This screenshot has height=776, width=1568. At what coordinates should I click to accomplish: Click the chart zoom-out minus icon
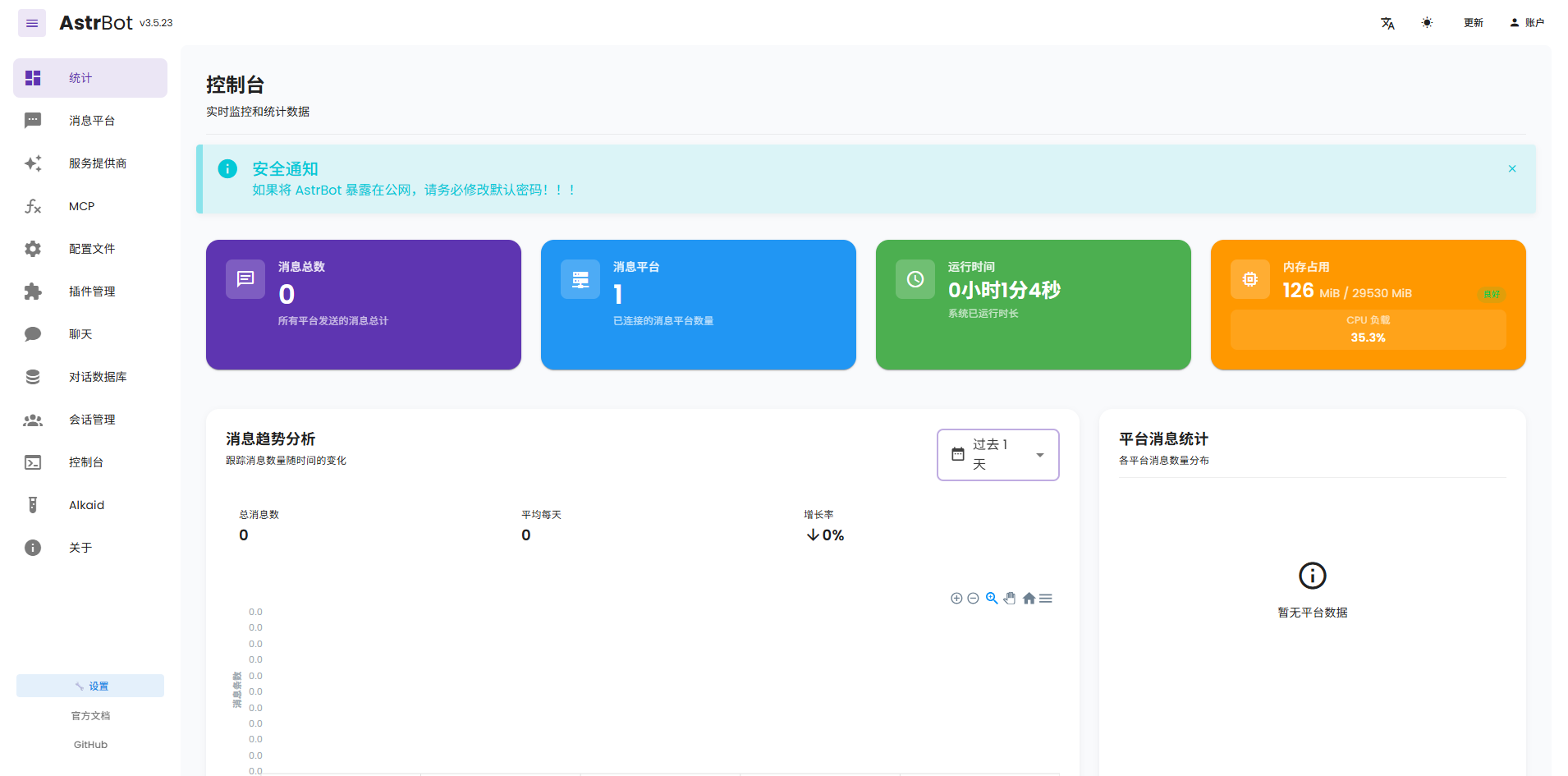(x=973, y=599)
